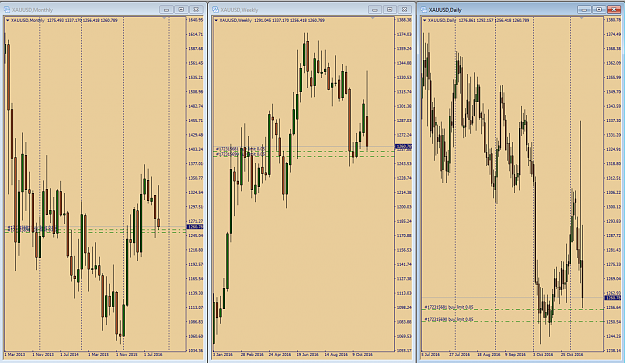The height and width of the screenshot is (363, 625).
Task: Grab the chart shift triangle in Weekly chart
Action: [373, 18]
